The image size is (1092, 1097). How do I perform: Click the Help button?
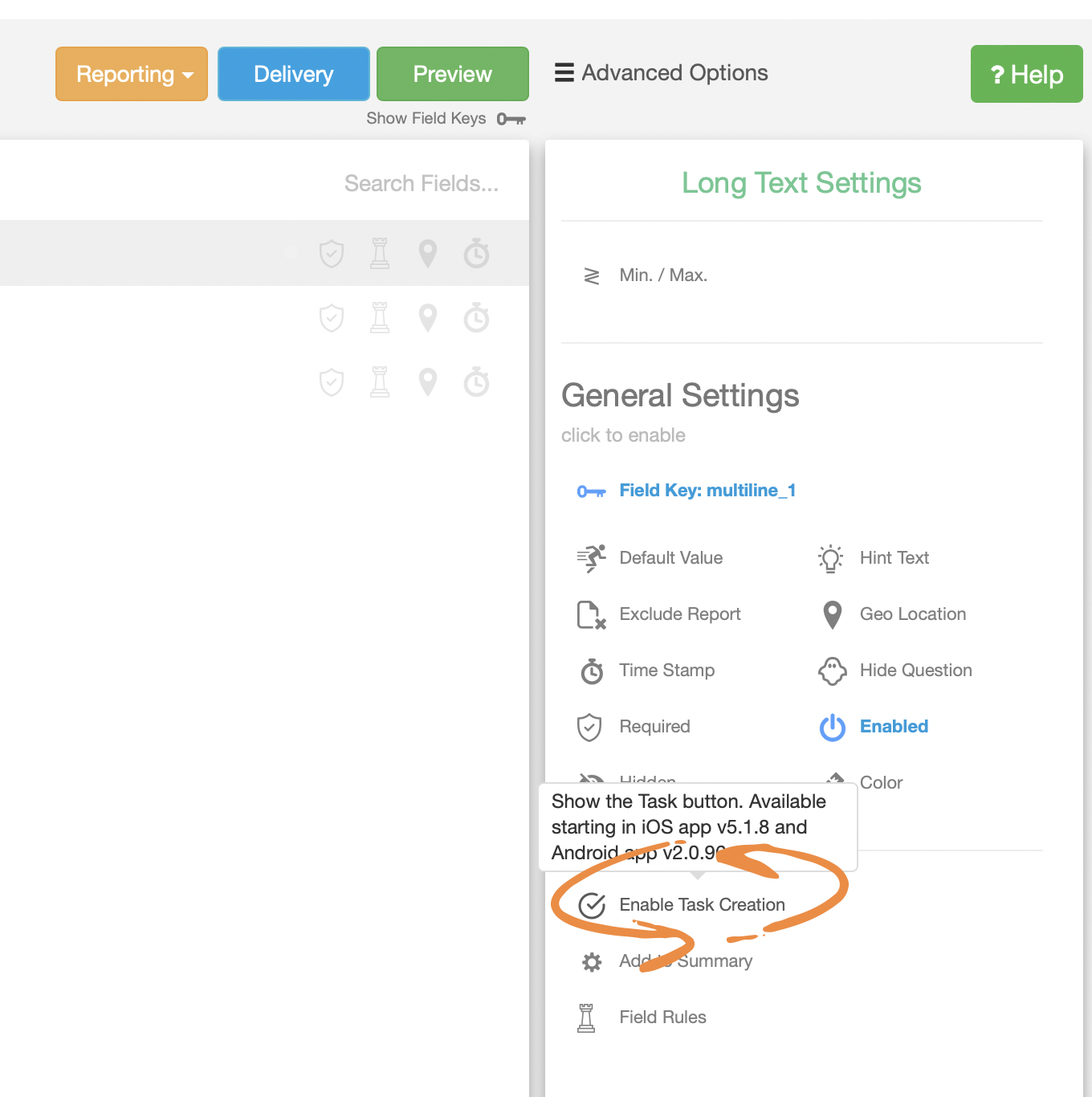[x=1026, y=74]
